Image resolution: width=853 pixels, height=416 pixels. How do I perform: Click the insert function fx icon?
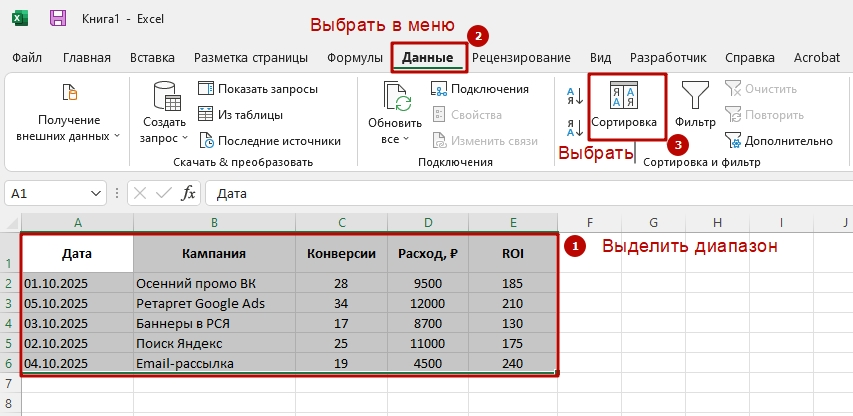point(188,193)
